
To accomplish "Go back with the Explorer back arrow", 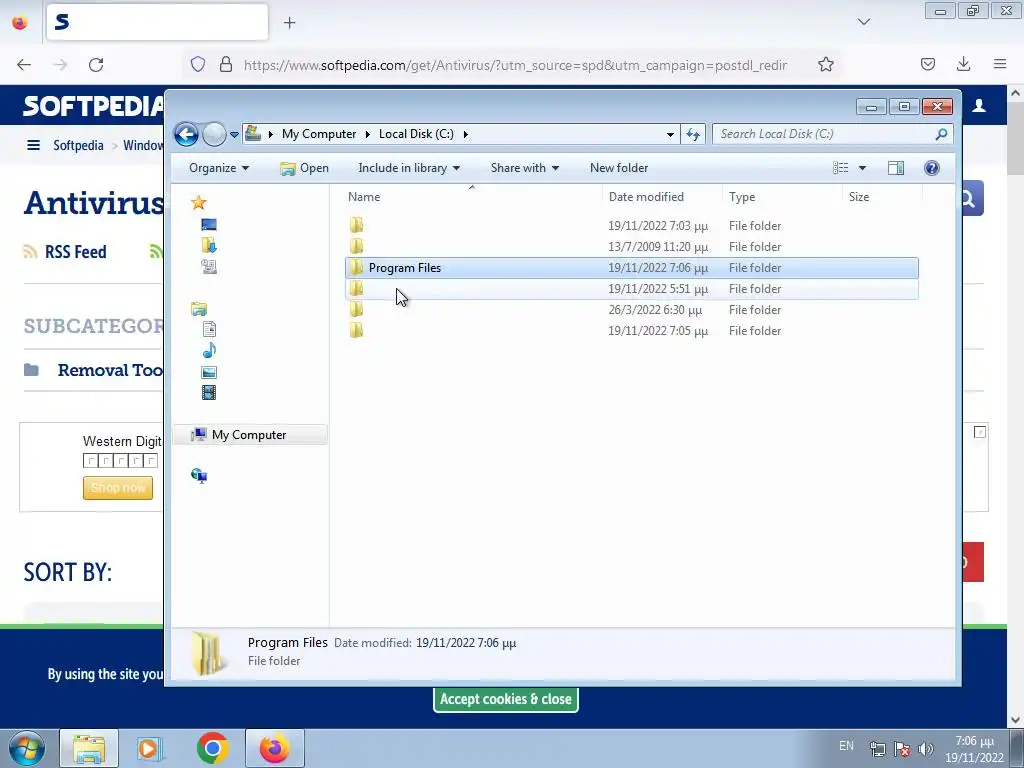I will point(186,135).
